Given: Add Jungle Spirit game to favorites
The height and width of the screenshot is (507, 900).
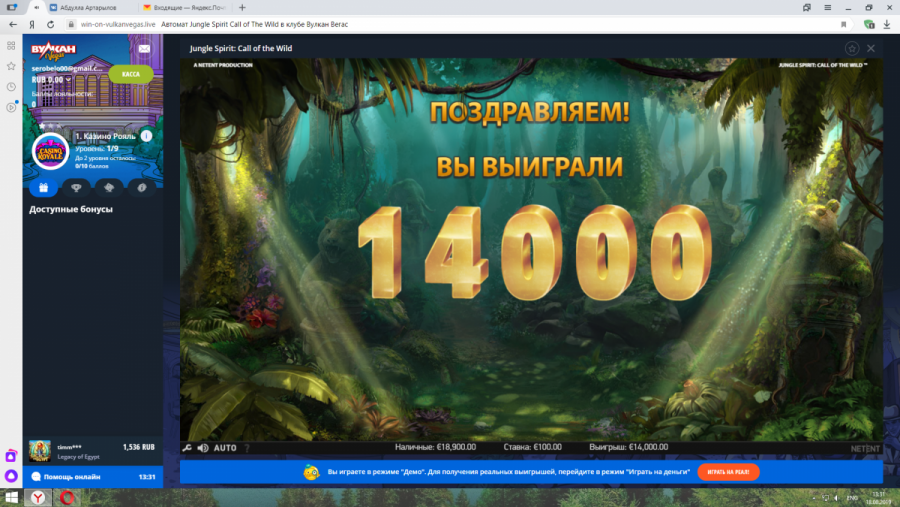Looking at the screenshot, I should pyautogui.click(x=852, y=48).
